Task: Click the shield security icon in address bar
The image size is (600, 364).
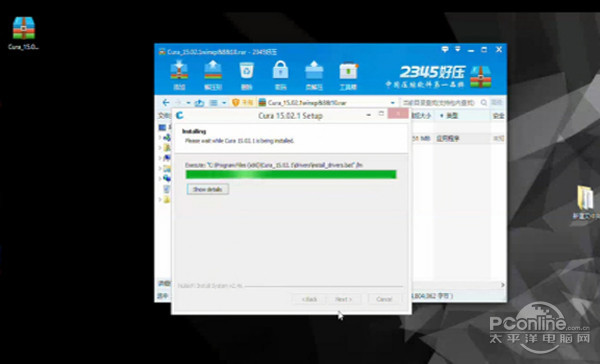Action: pyautogui.click(x=236, y=103)
